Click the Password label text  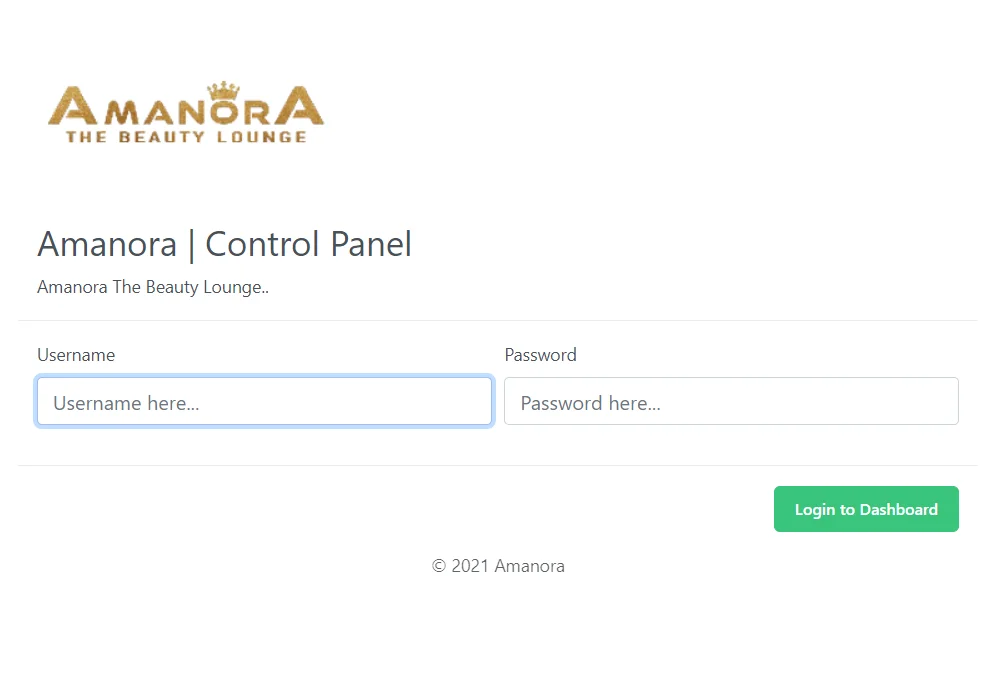coord(540,355)
